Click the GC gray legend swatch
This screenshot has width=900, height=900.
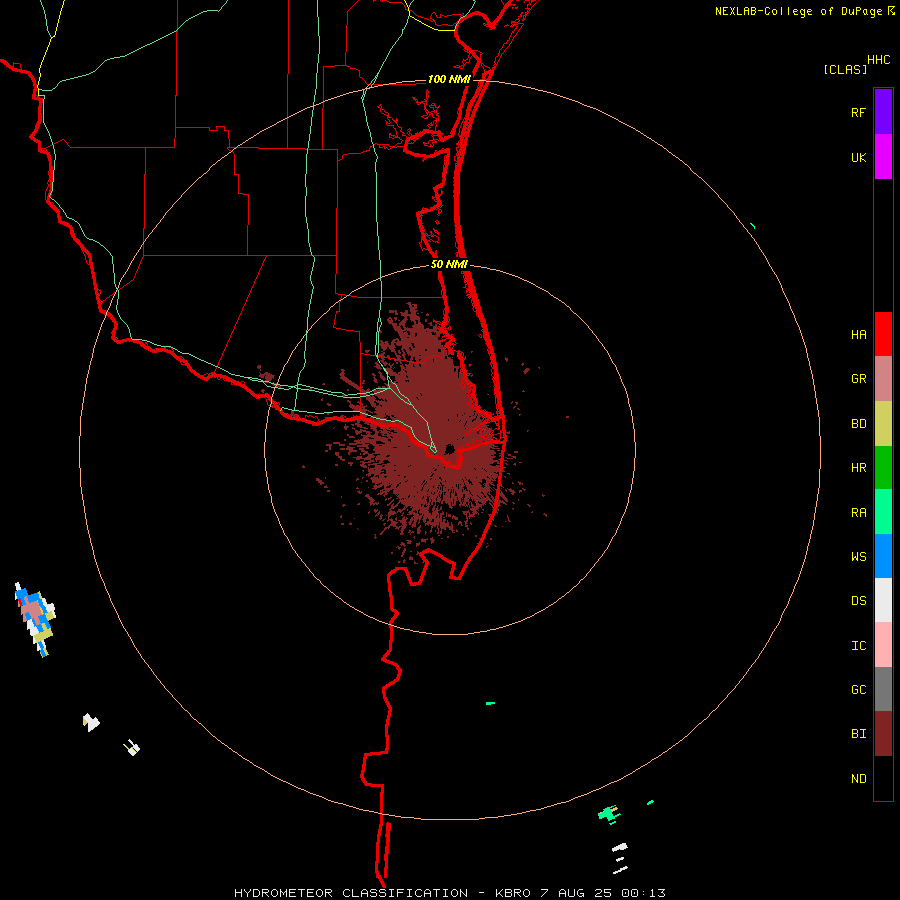point(883,689)
